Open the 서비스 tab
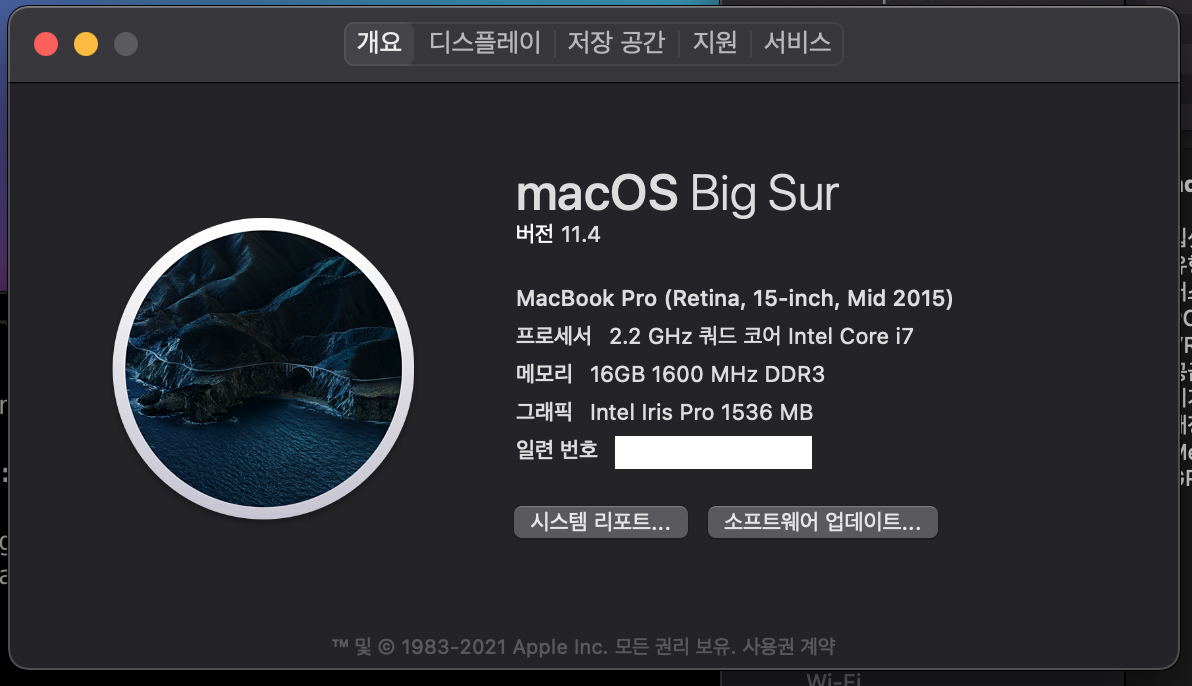This screenshot has height=686, width=1192. pos(797,43)
